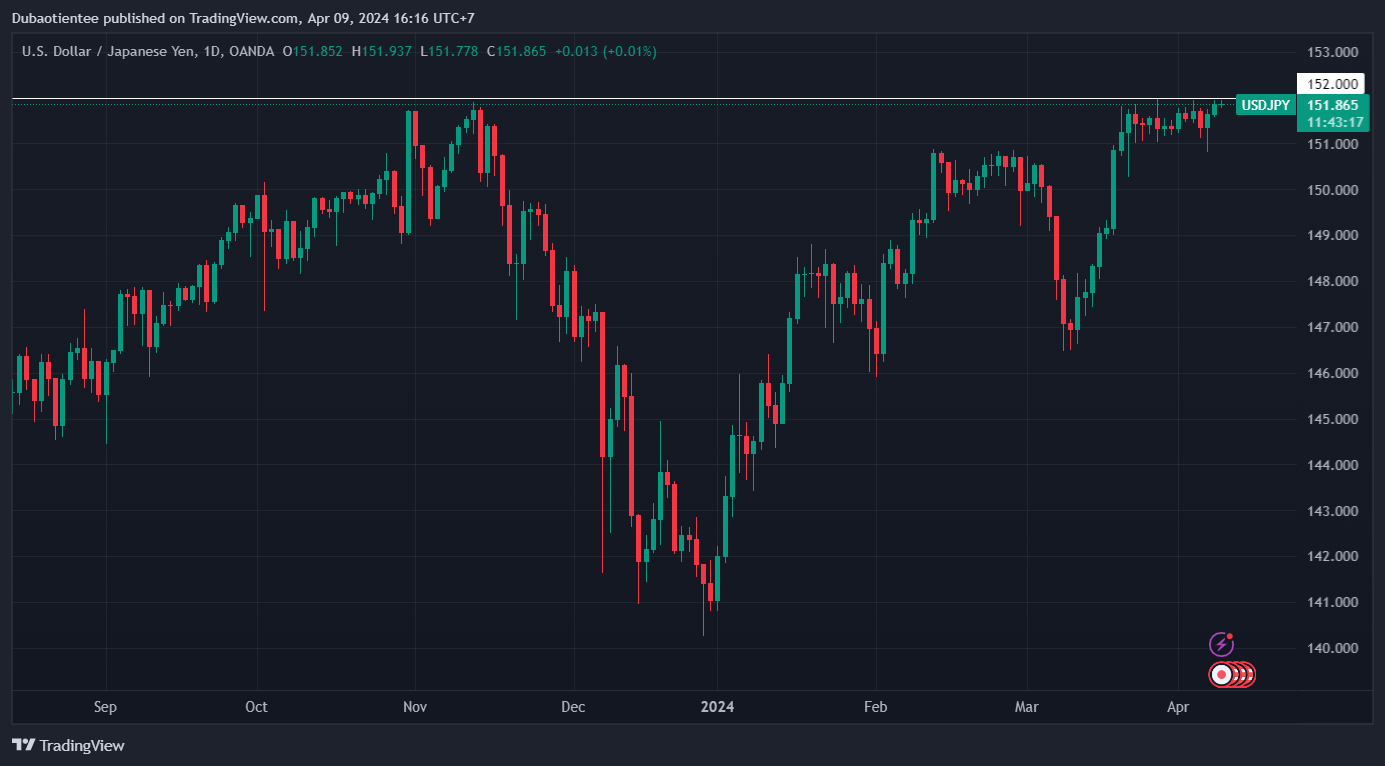Click the 2024 label on time axis
Image resolution: width=1385 pixels, height=766 pixels.
(x=717, y=707)
